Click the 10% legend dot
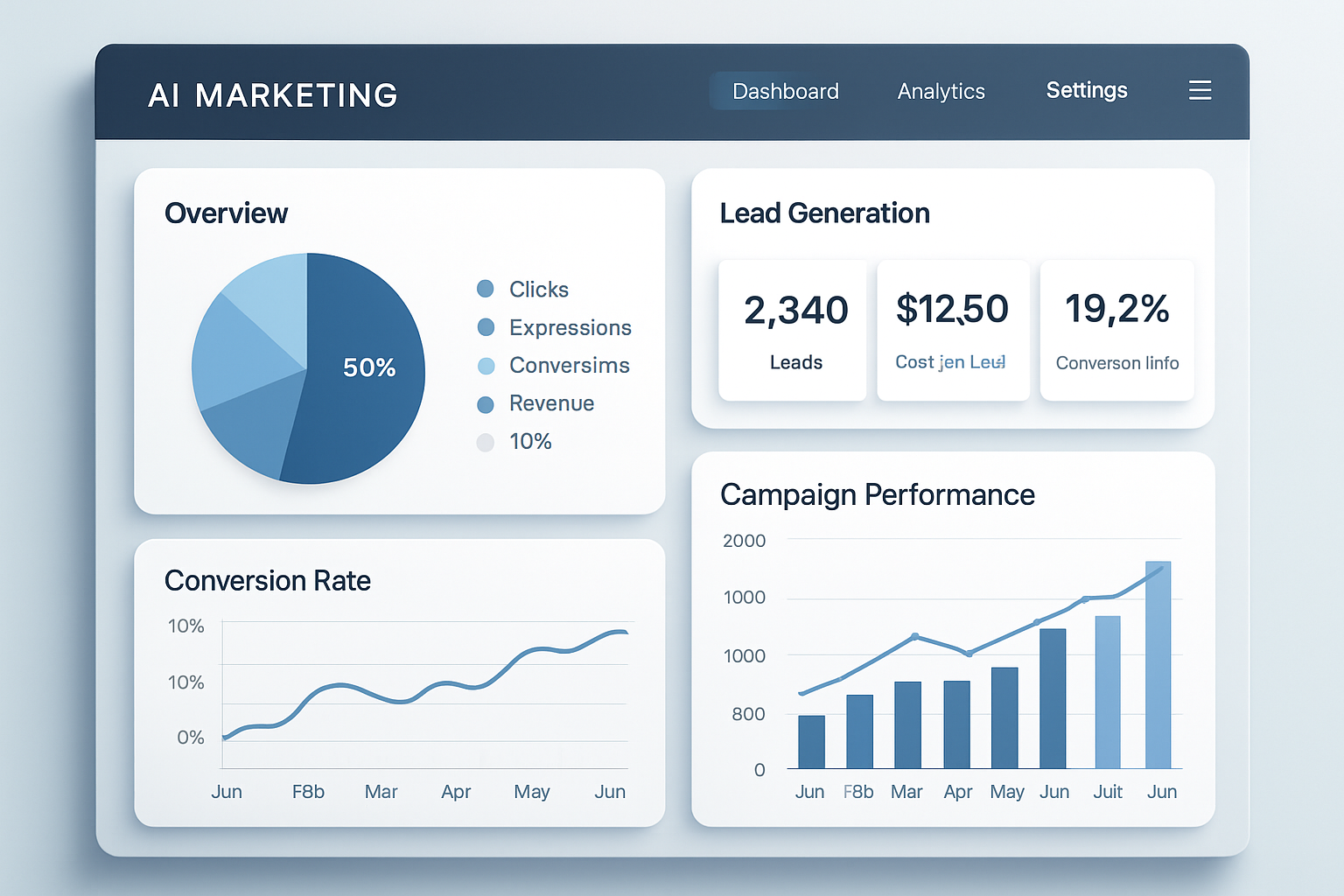Image resolution: width=1344 pixels, height=896 pixels. point(486,442)
